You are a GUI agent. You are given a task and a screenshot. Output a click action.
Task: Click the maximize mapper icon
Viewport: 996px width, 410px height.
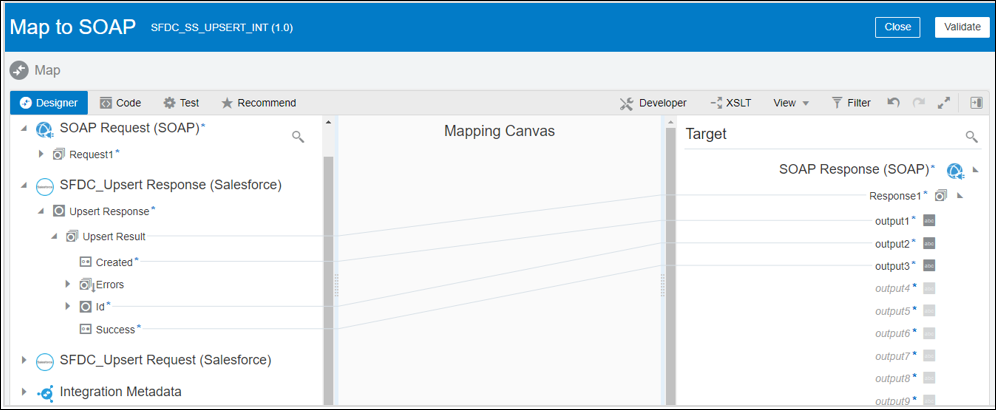[943, 103]
